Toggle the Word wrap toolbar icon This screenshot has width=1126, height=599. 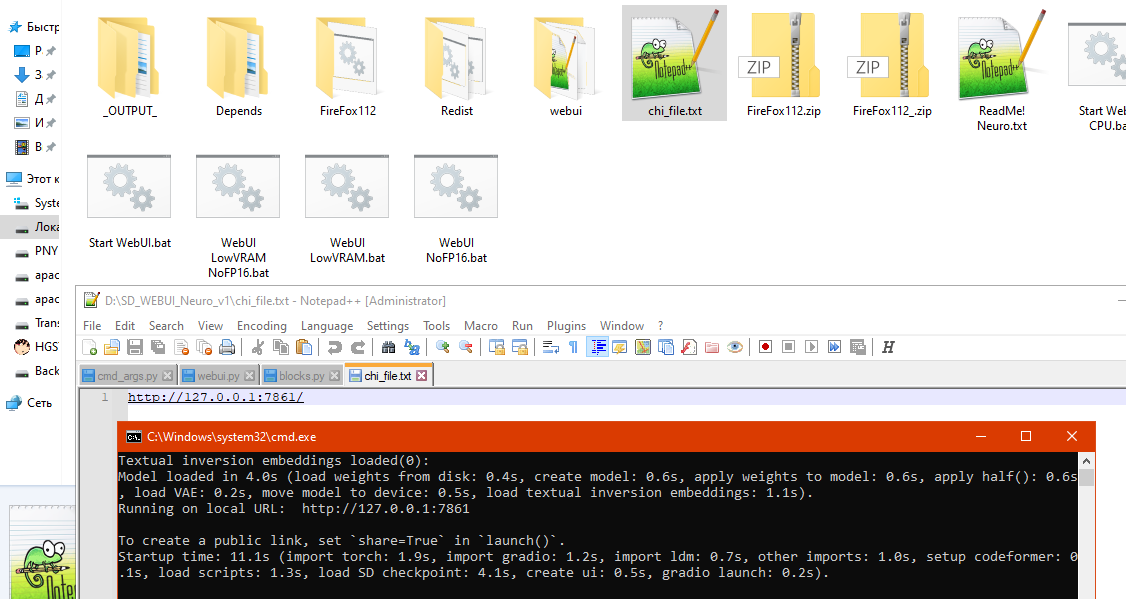[551, 348]
